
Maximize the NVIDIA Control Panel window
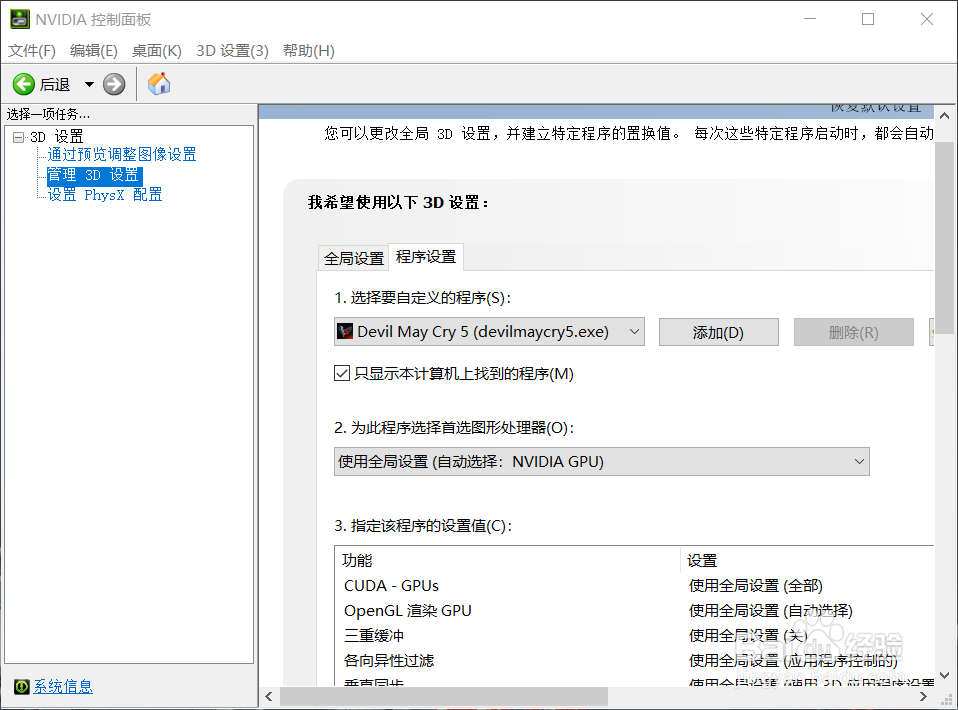(868, 20)
